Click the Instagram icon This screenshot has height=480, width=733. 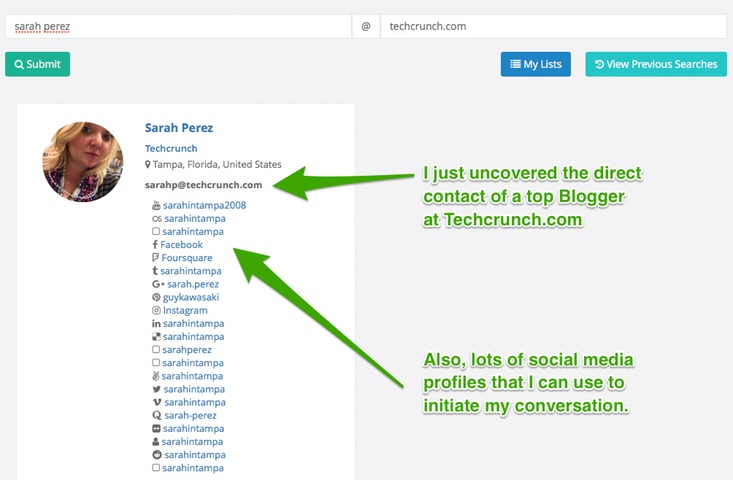coord(156,310)
